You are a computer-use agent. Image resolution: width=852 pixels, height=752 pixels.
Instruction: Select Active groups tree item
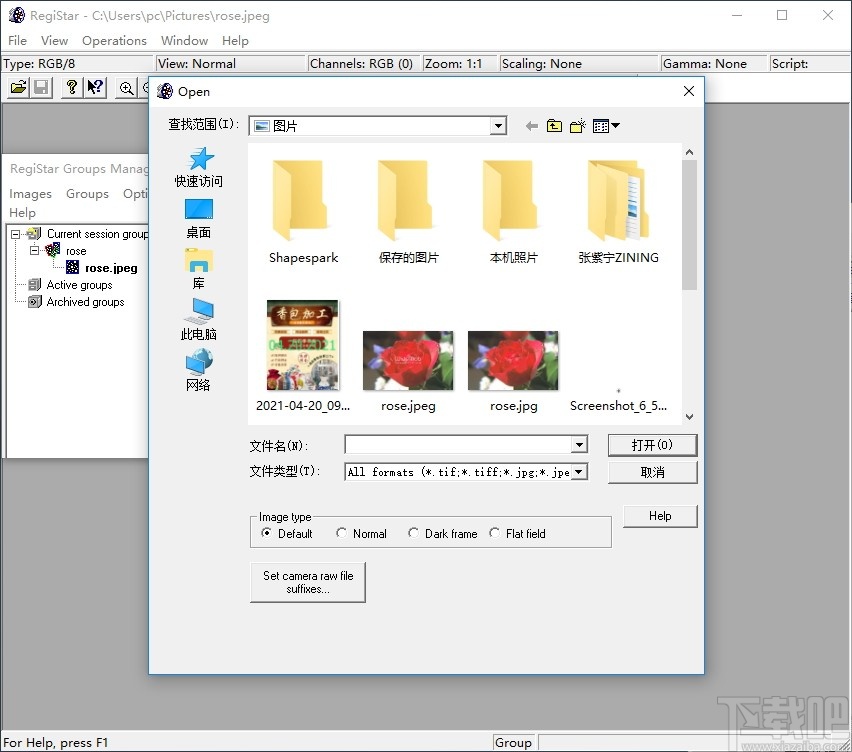(79, 285)
